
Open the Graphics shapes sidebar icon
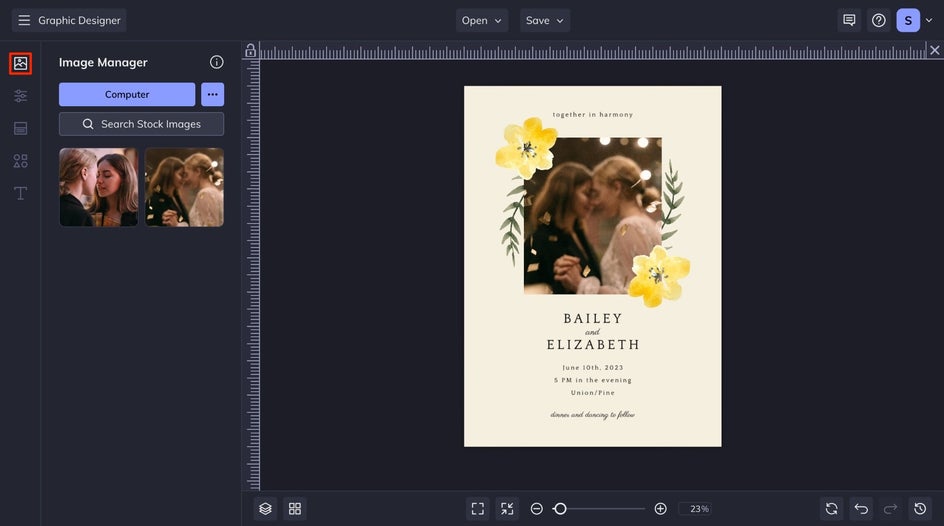(20, 161)
